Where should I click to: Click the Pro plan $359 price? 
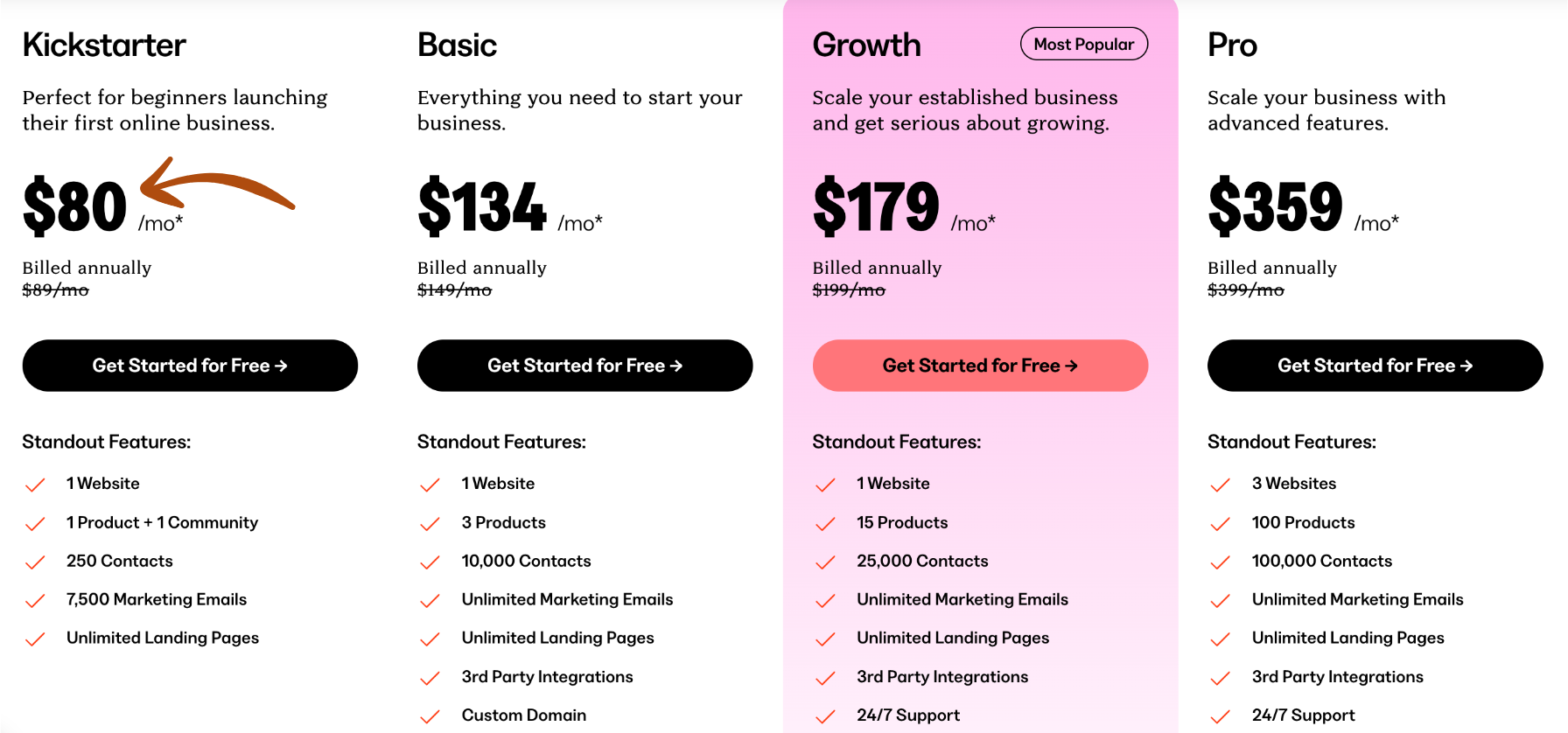click(1275, 207)
